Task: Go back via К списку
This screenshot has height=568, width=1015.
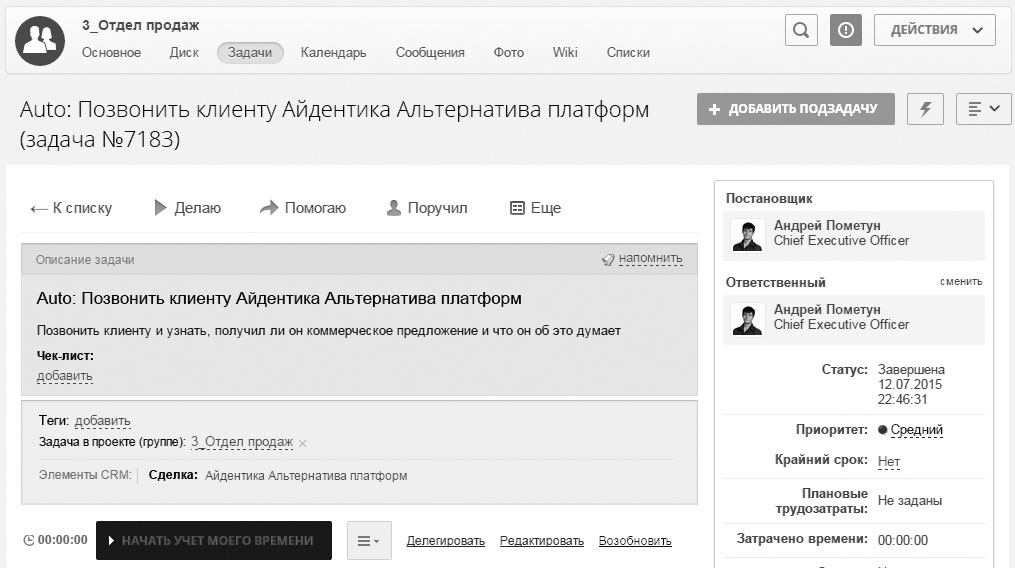Action: coord(71,208)
